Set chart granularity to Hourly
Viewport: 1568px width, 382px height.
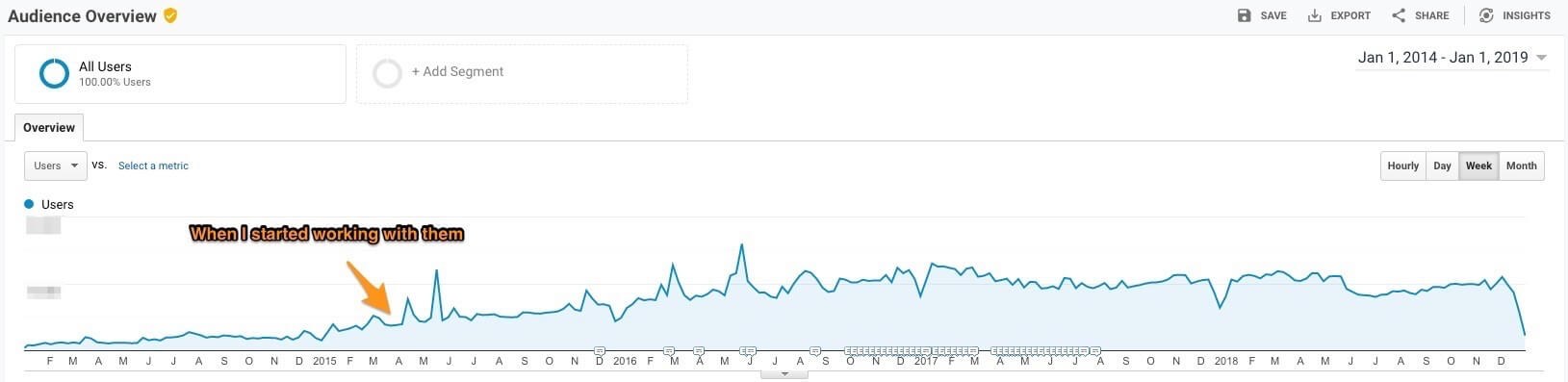click(x=1402, y=166)
